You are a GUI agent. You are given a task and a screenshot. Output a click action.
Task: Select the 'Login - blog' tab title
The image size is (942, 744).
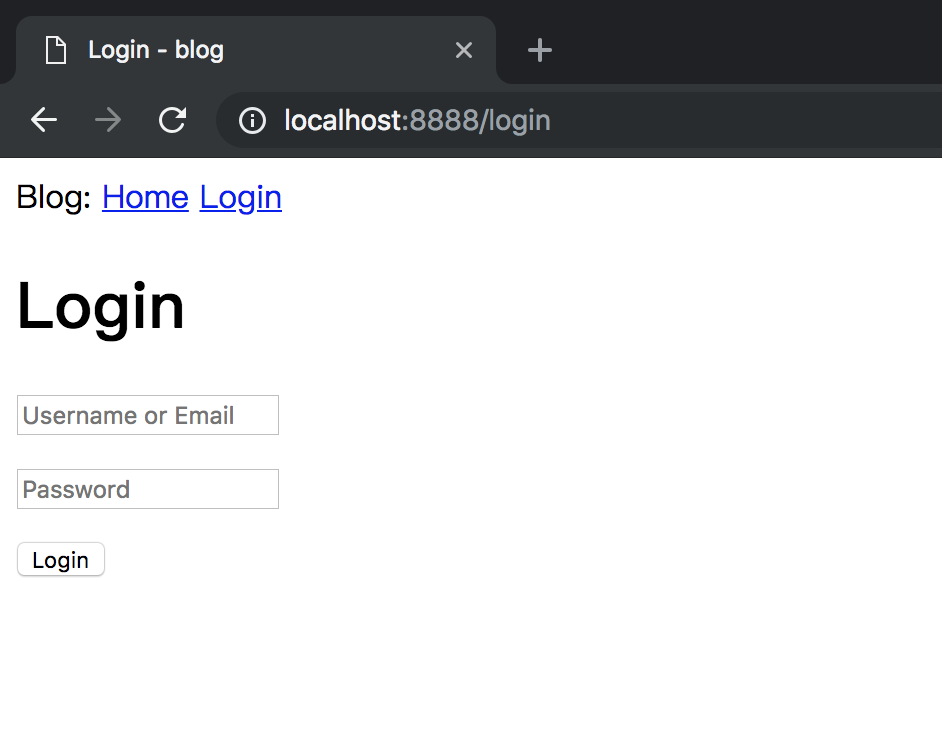pyautogui.click(x=156, y=50)
